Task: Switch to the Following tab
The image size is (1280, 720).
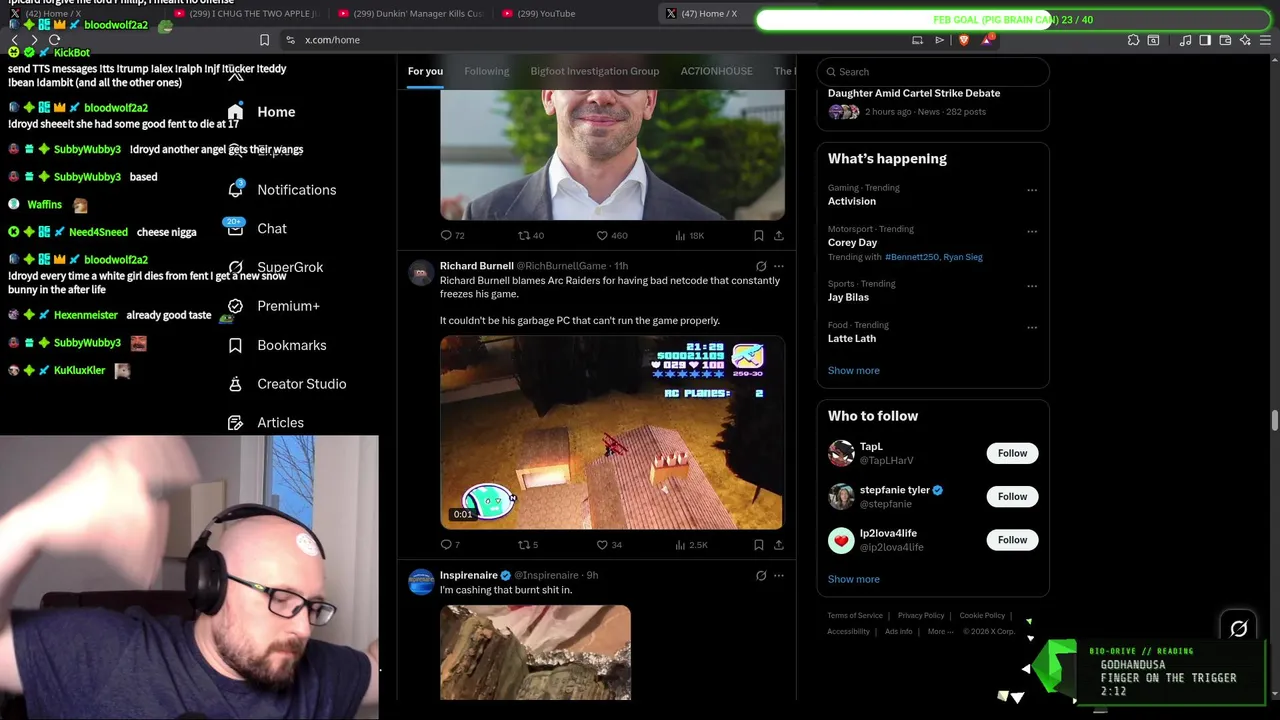Action: click(487, 72)
